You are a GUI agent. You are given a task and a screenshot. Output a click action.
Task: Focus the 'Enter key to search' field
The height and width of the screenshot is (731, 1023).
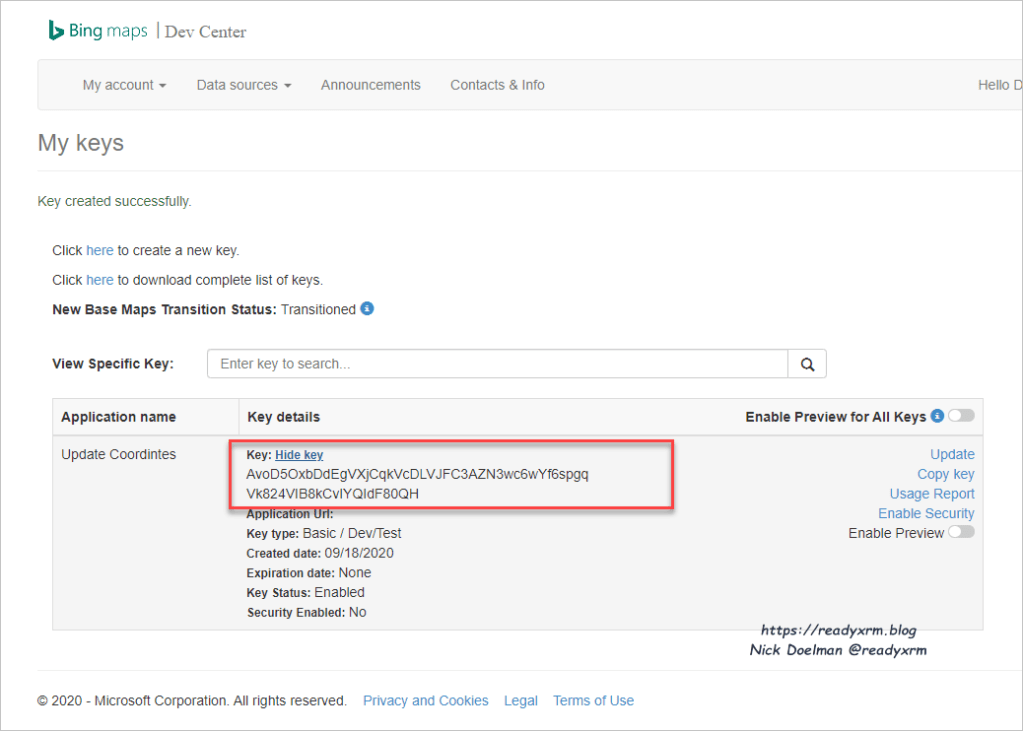click(x=497, y=364)
